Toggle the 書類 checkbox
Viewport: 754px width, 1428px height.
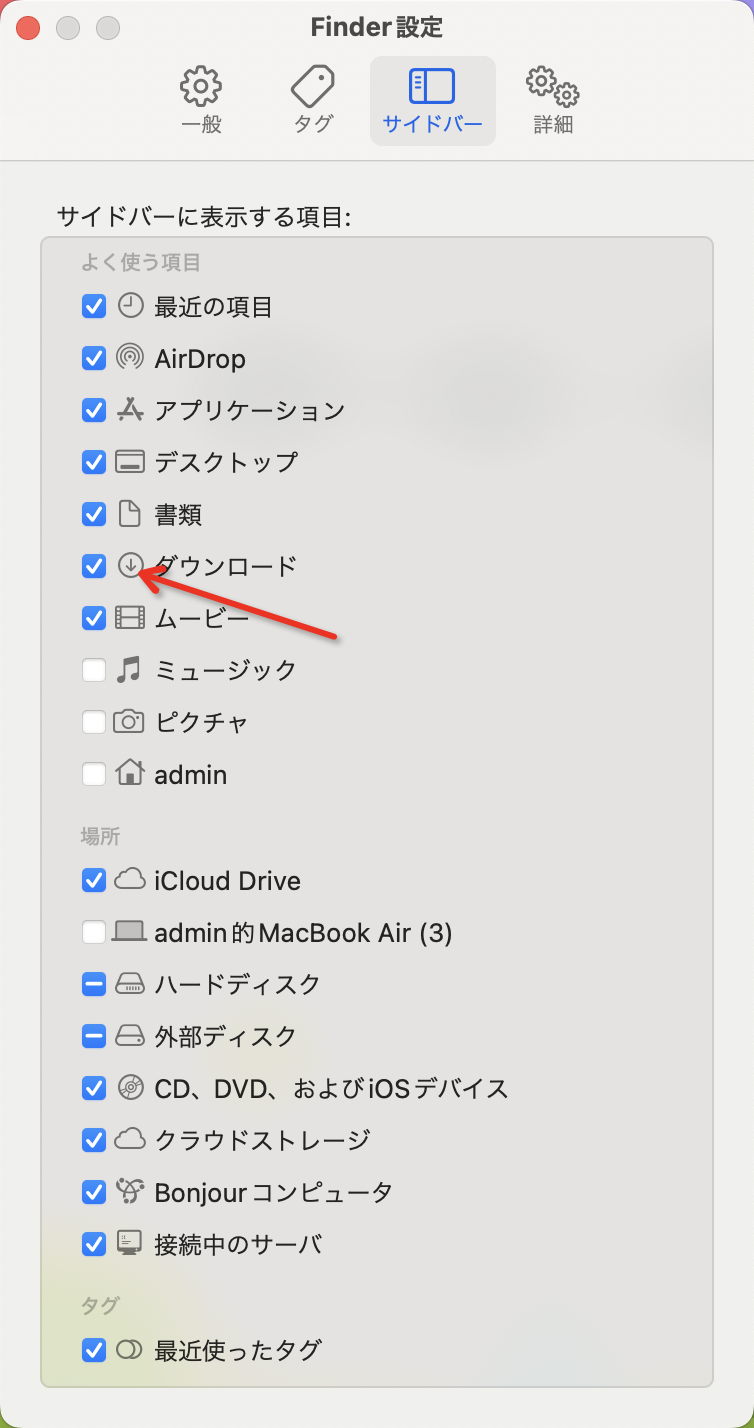coord(94,514)
